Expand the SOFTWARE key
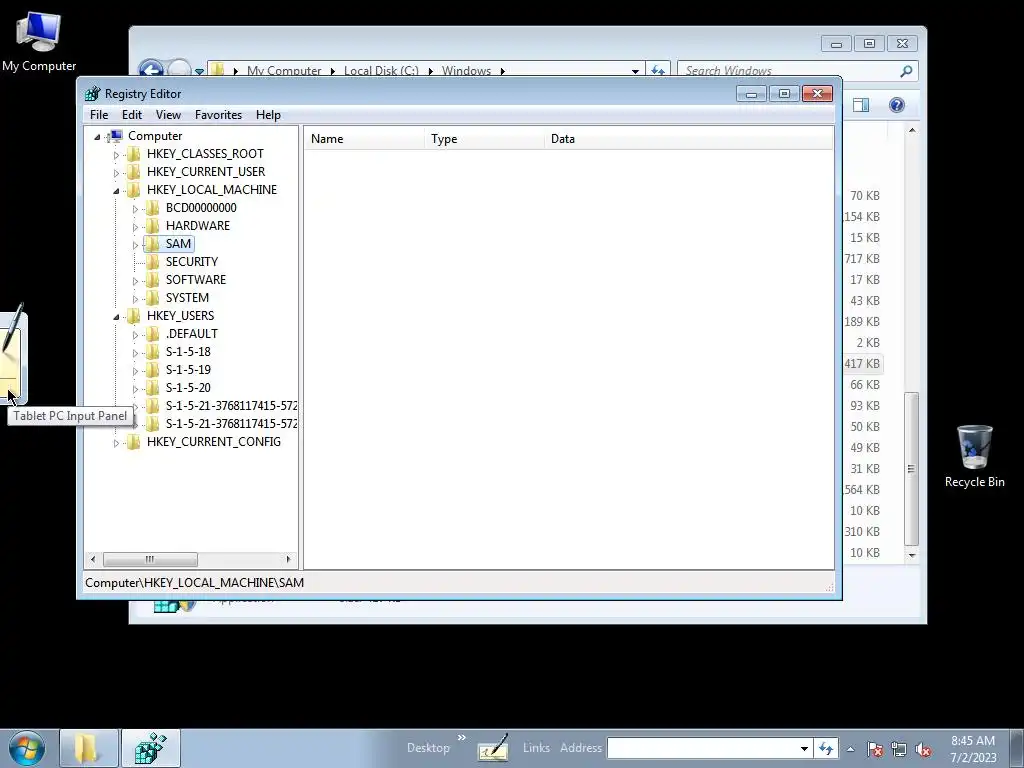Screen dimensions: 1024x768 point(135,281)
